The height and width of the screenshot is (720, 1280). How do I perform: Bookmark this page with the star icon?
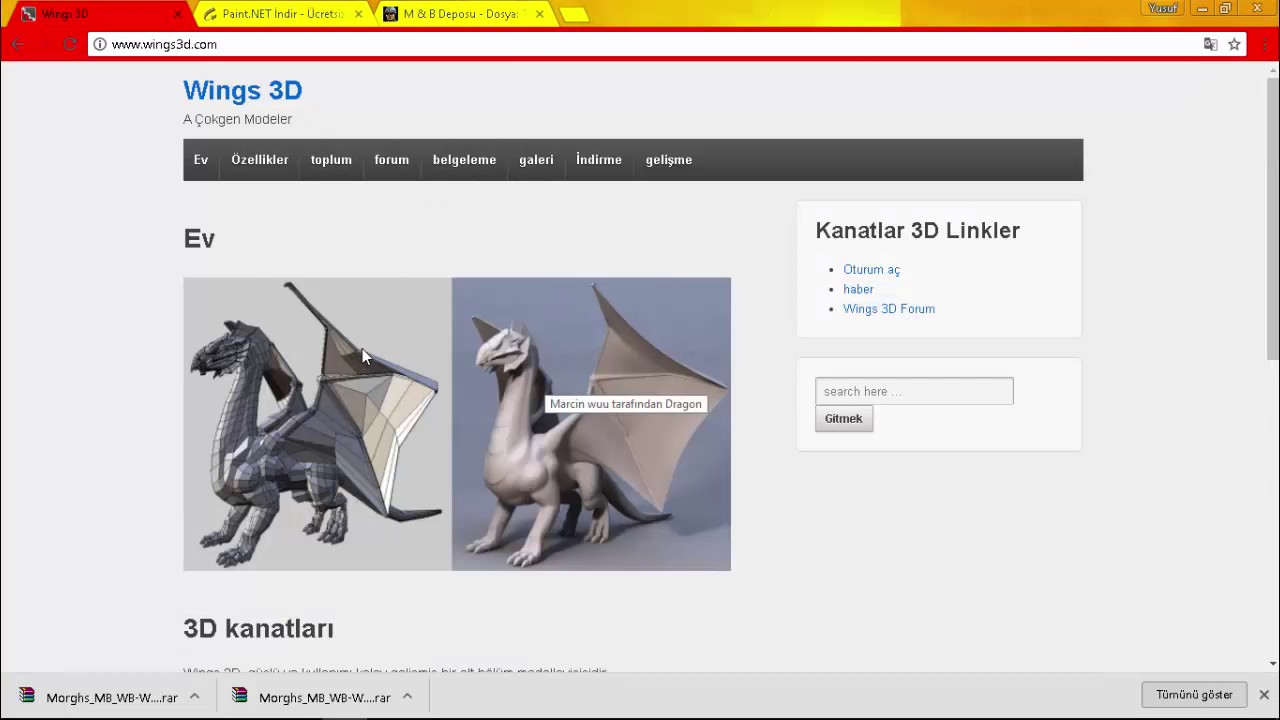click(x=1234, y=44)
